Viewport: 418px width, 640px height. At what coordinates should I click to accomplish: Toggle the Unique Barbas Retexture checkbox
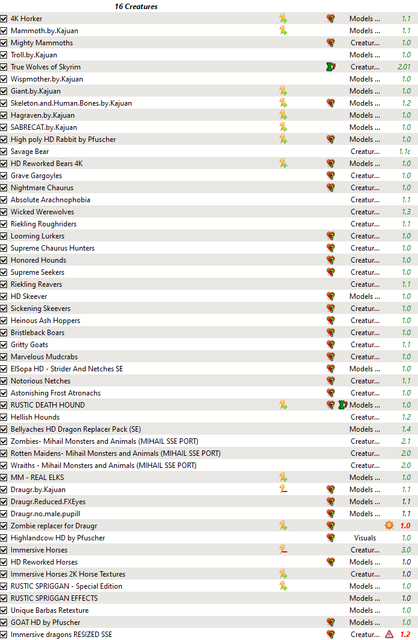pyautogui.click(x=4, y=610)
